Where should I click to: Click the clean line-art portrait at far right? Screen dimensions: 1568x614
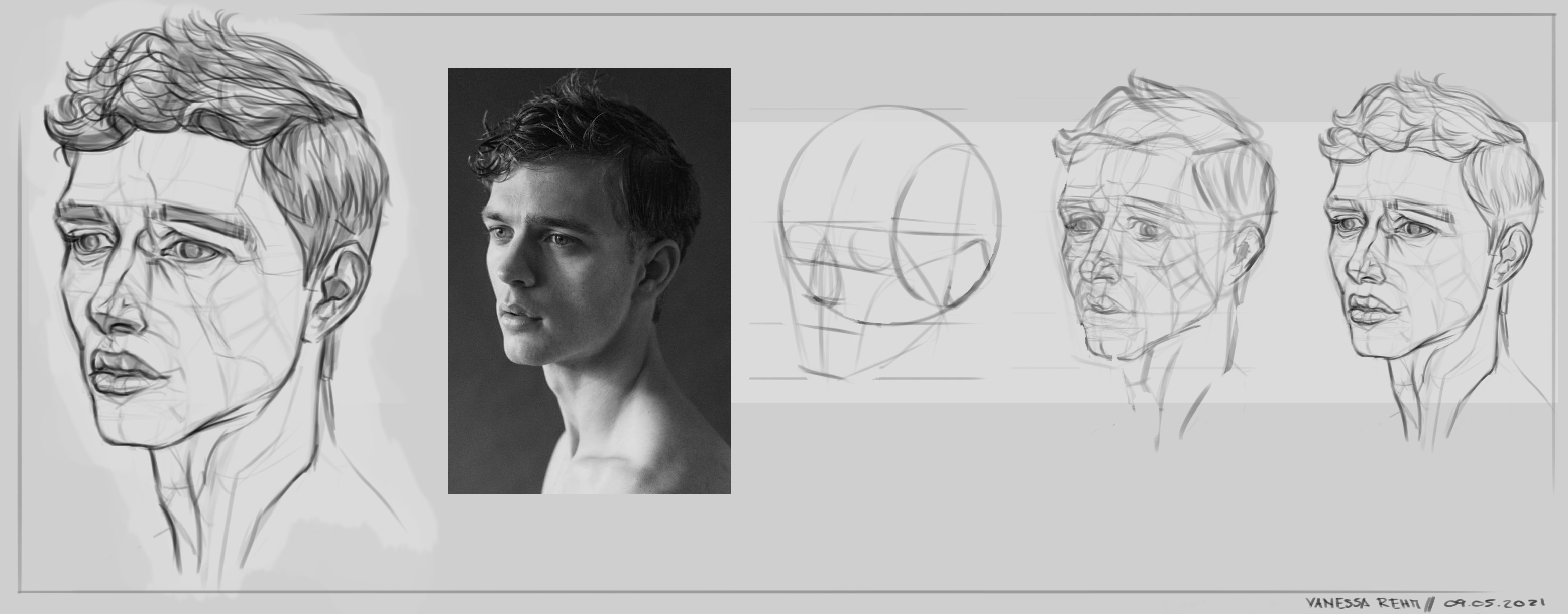click(x=1436, y=262)
